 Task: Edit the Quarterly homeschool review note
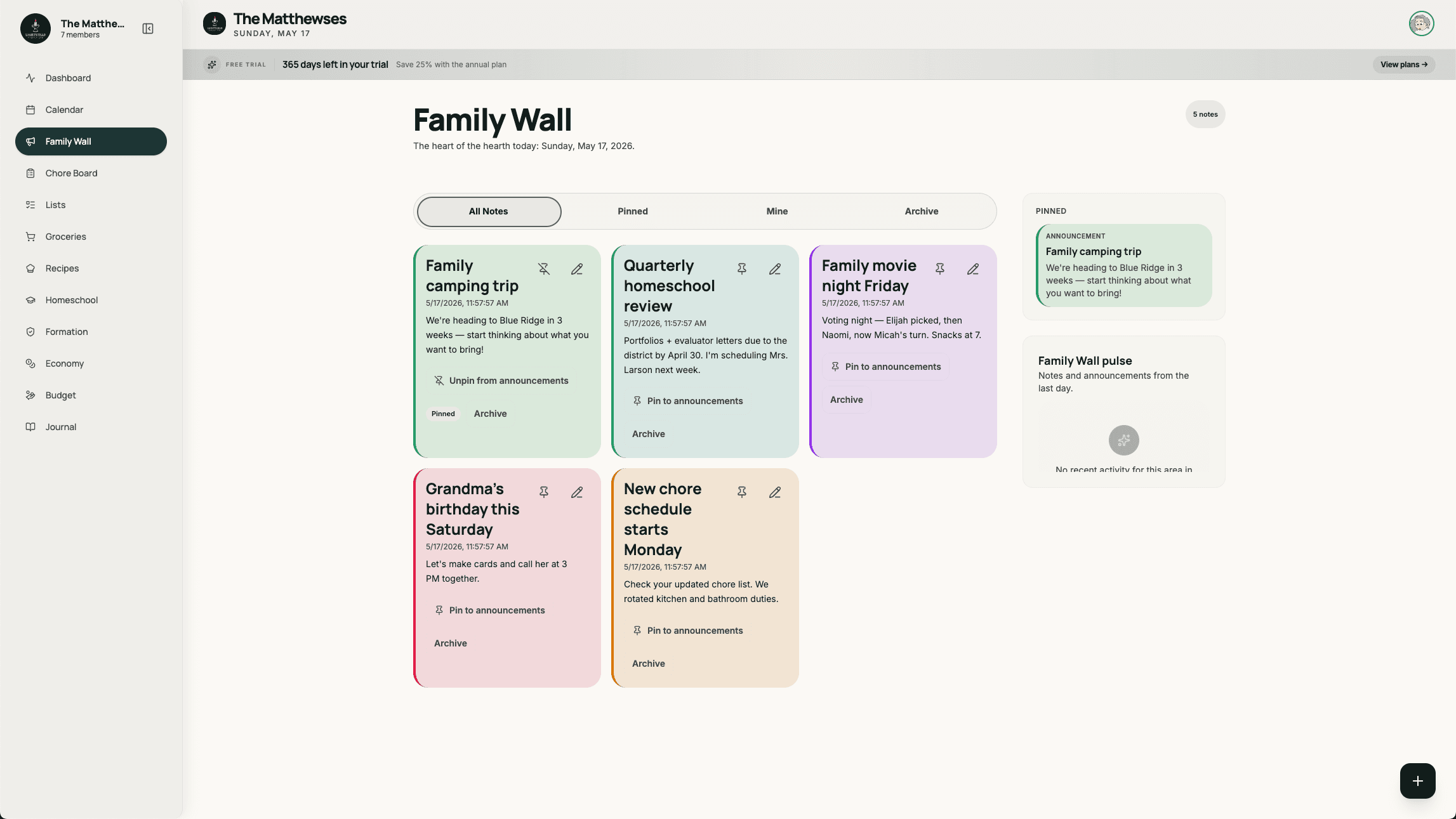coord(775,269)
